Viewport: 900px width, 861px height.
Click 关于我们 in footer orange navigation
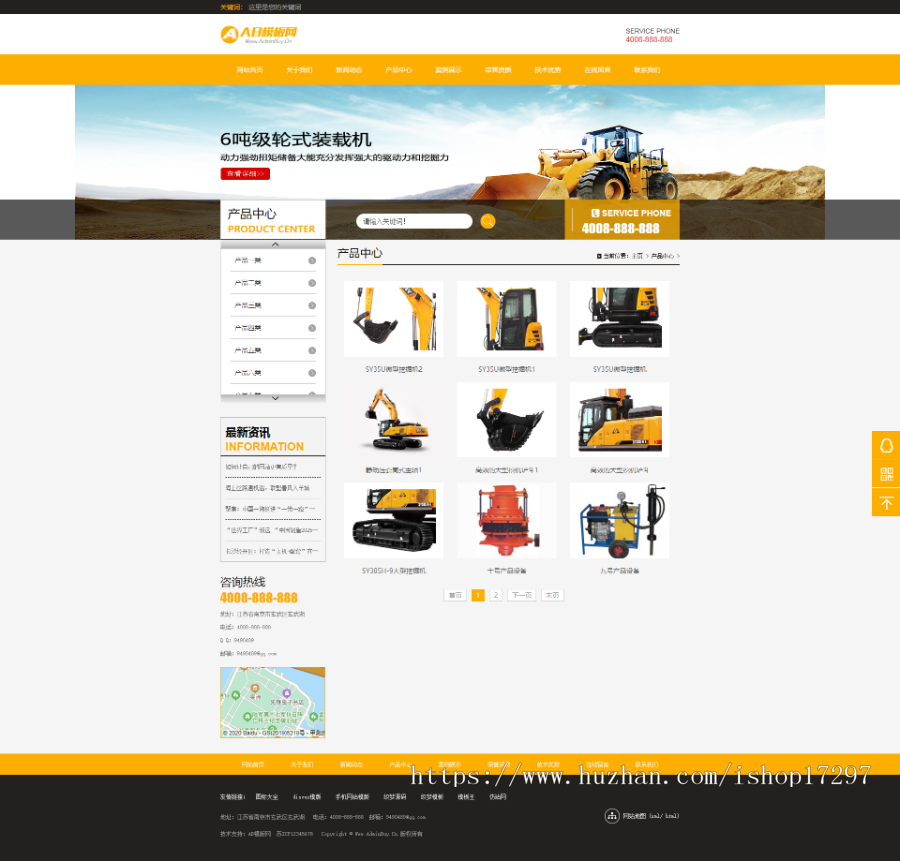coord(302,765)
